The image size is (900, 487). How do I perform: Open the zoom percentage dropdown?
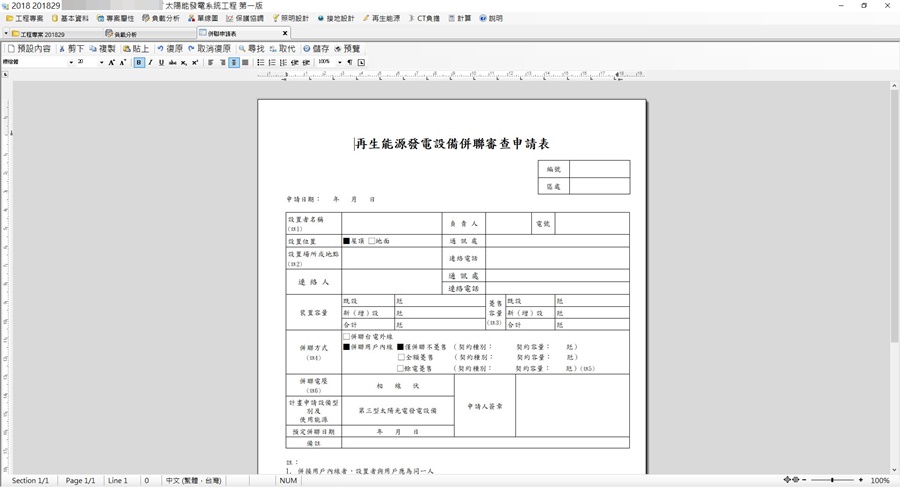click(339, 62)
